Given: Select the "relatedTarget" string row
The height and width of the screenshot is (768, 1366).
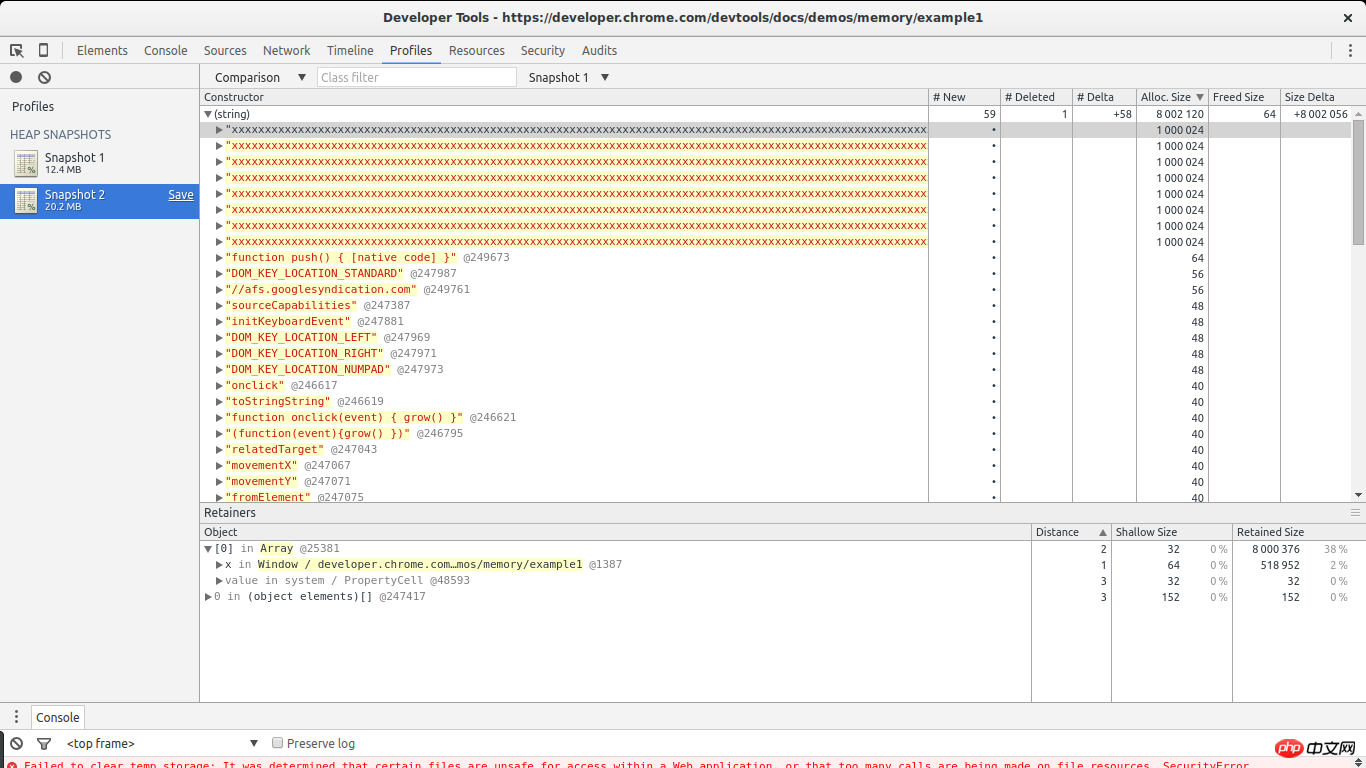Looking at the screenshot, I should [776, 449].
